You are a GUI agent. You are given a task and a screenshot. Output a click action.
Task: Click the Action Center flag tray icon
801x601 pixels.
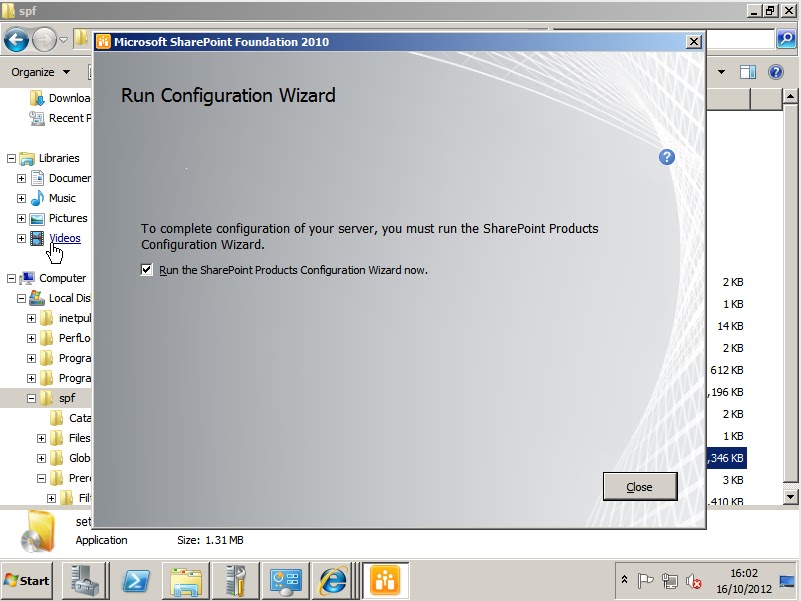click(x=646, y=581)
